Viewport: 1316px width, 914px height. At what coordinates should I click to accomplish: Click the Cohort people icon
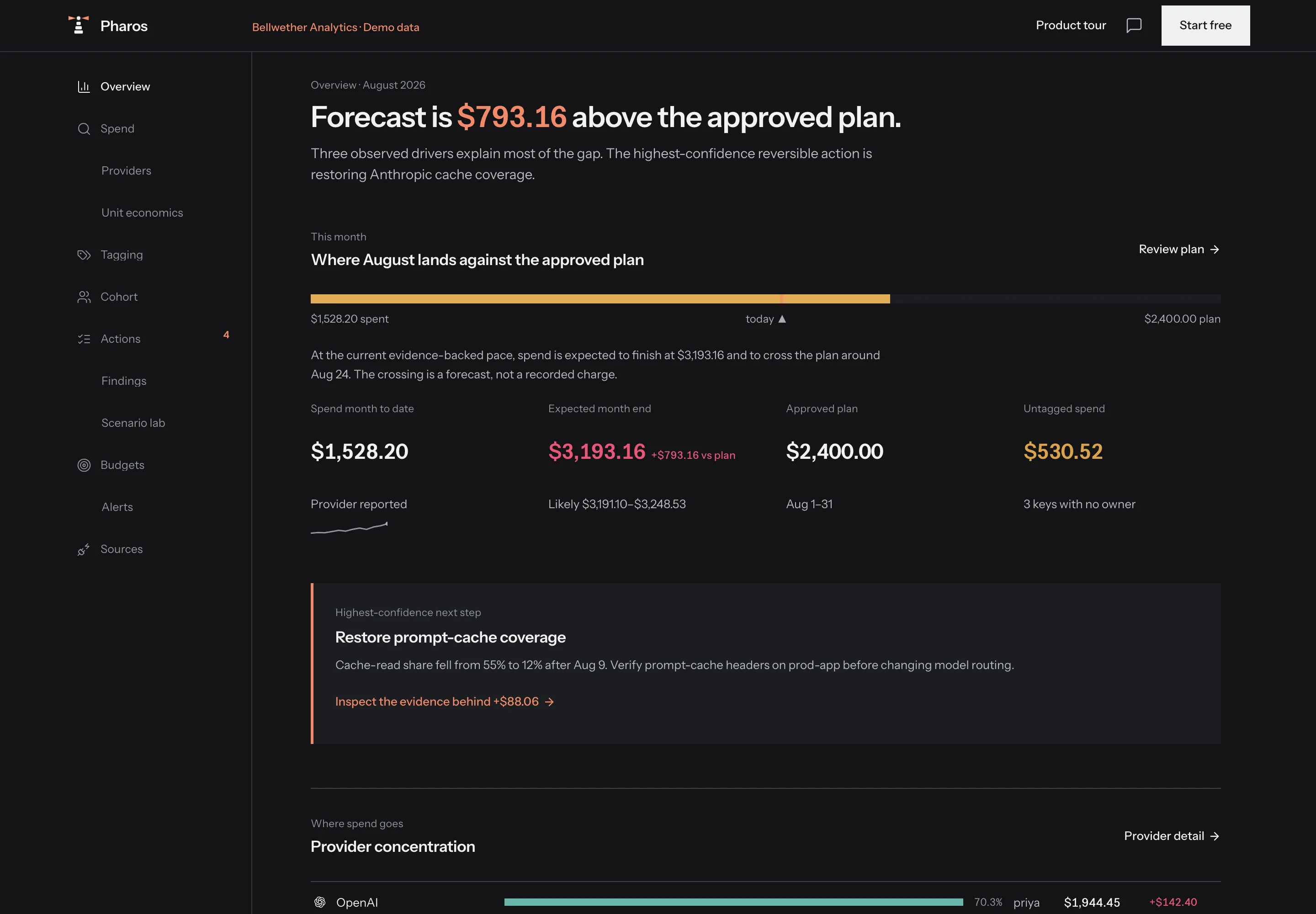tap(84, 297)
